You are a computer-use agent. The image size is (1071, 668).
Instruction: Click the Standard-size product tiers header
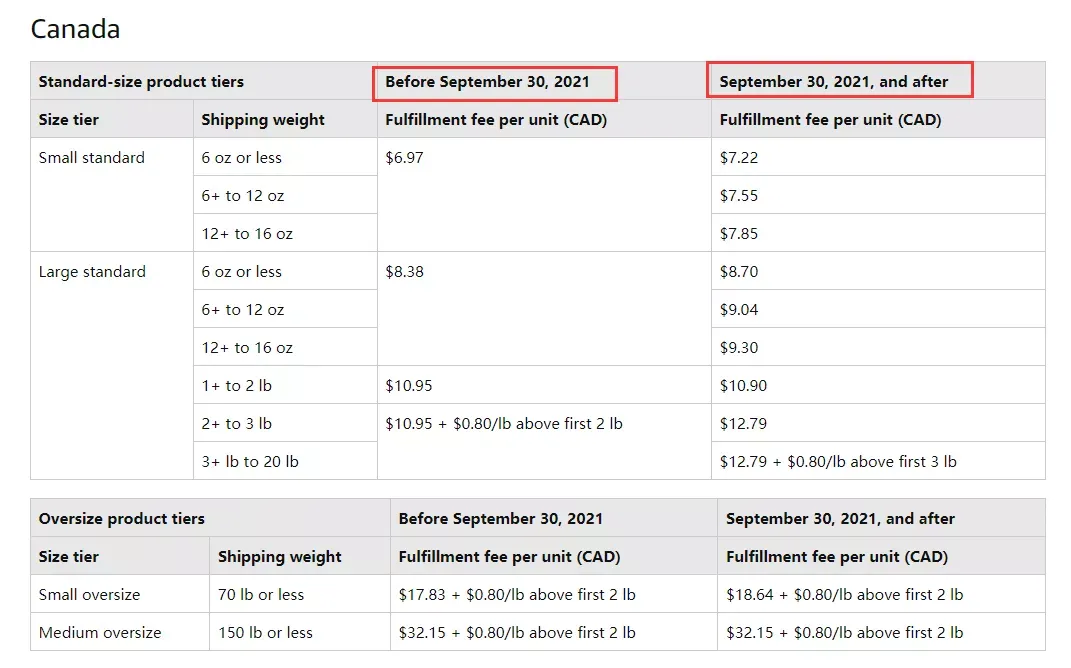(x=141, y=82)
